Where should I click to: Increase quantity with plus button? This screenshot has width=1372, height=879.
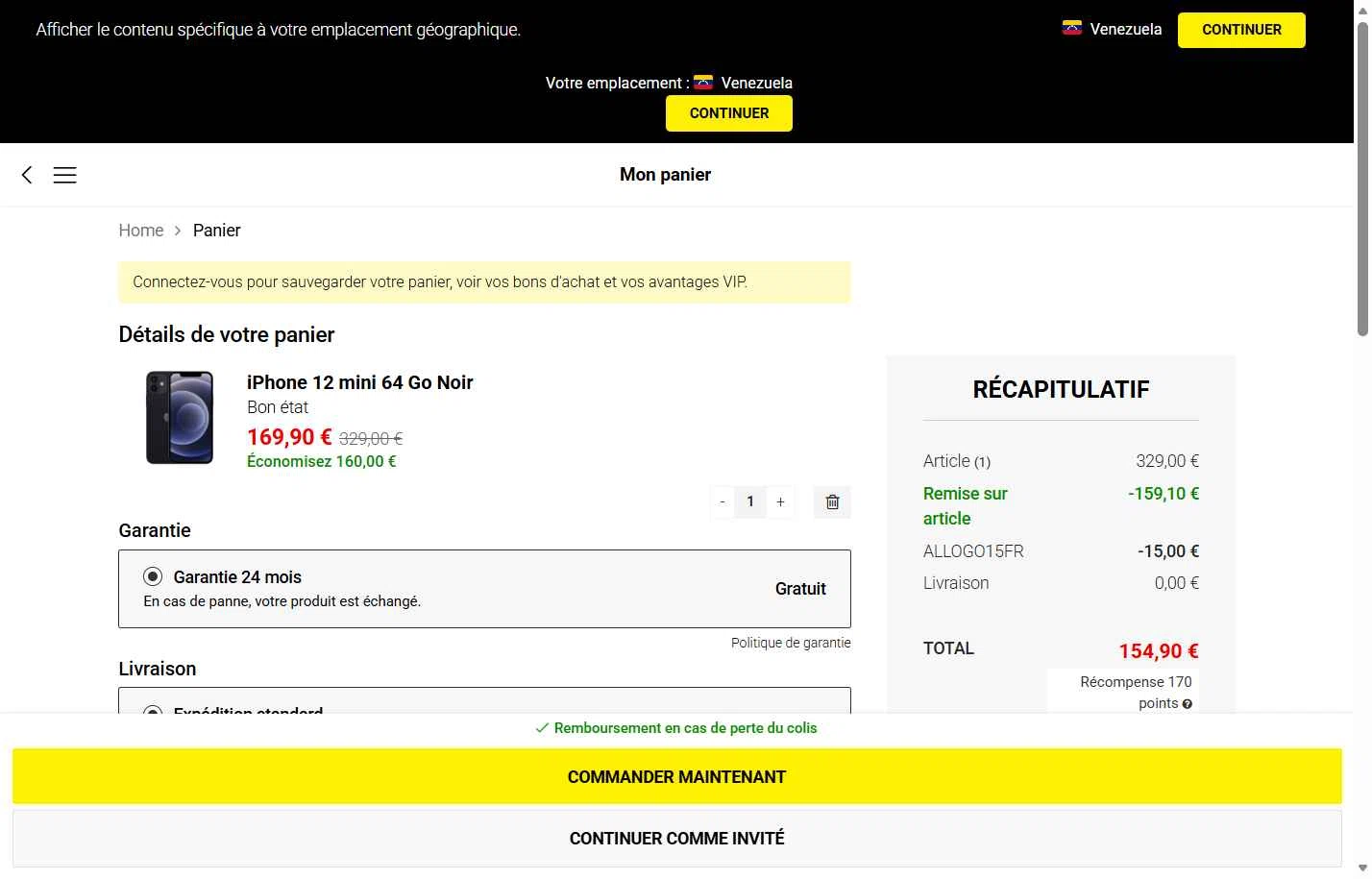pos(780,501)
